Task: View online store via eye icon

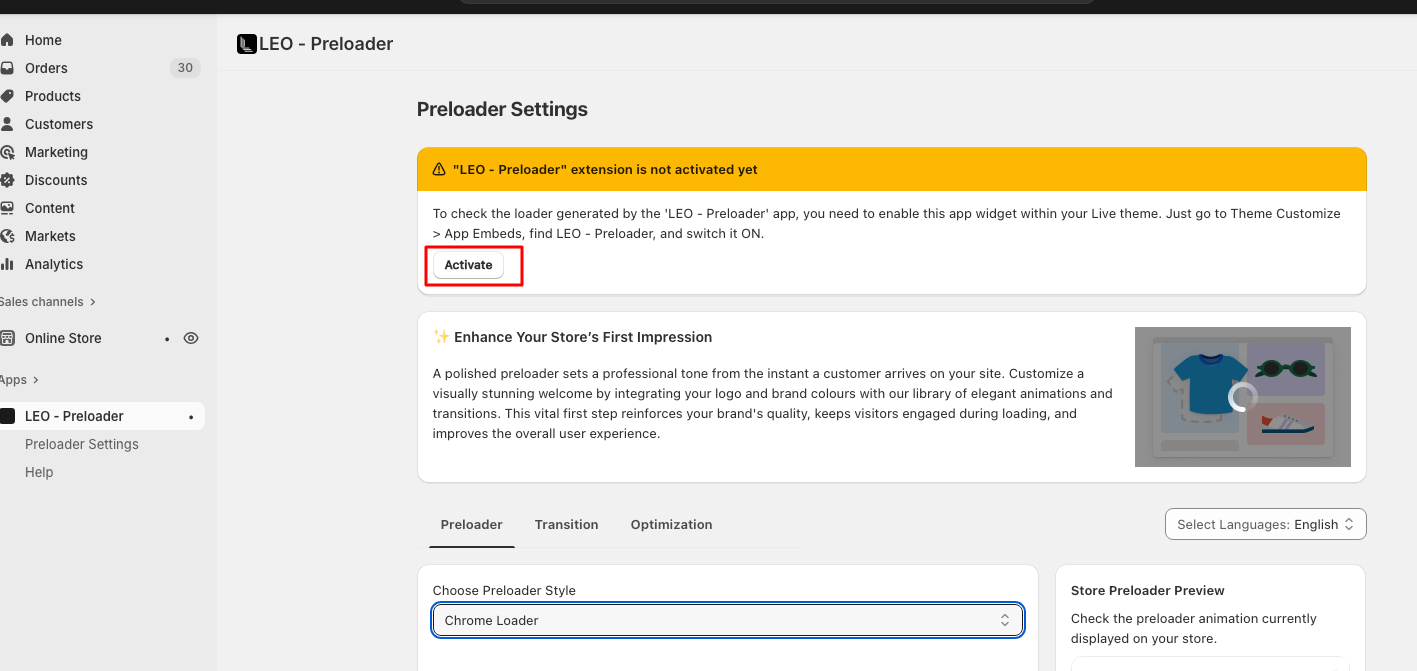Action: 191,338
